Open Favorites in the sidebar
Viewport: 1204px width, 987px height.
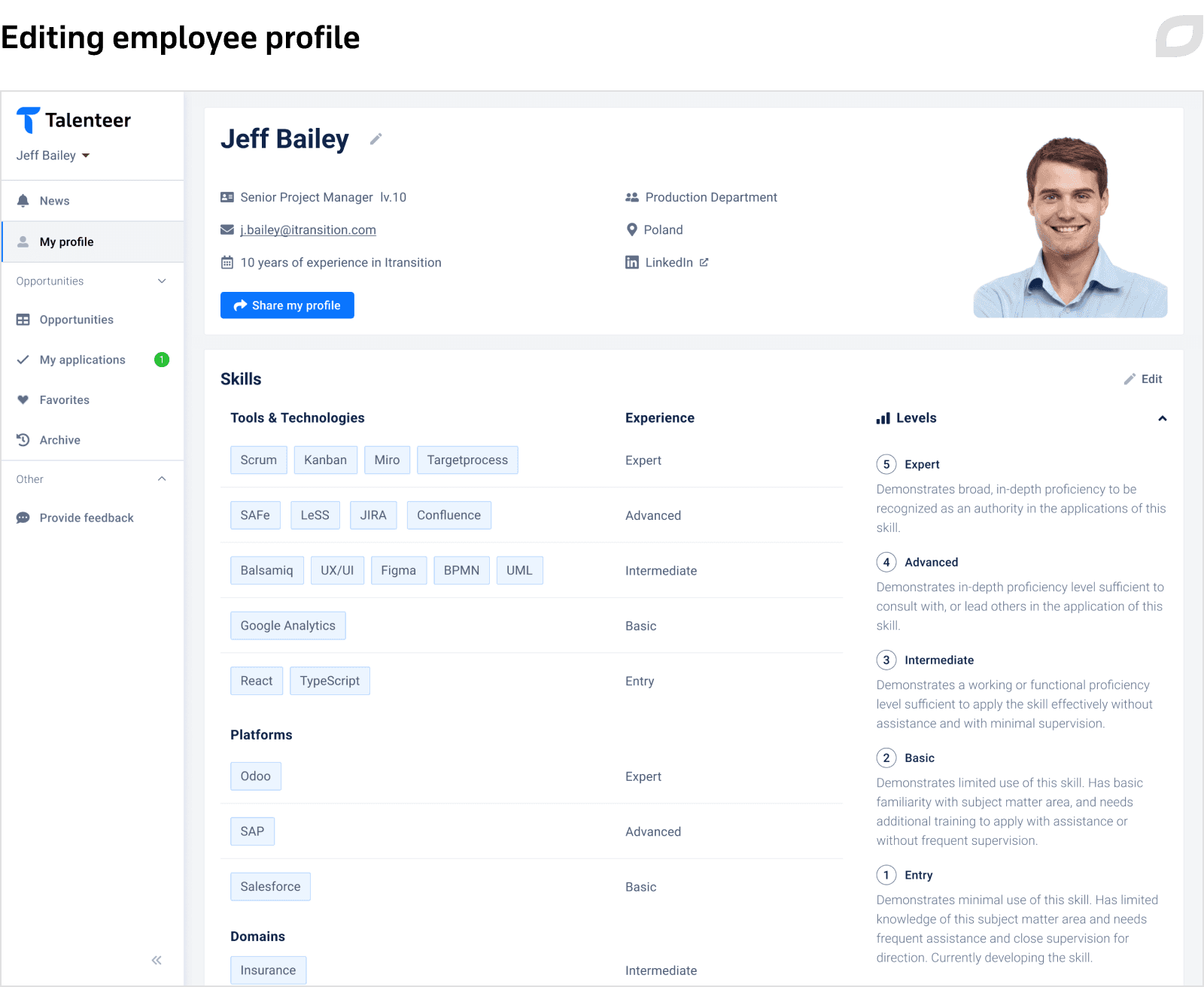click(x=93, y=400)
